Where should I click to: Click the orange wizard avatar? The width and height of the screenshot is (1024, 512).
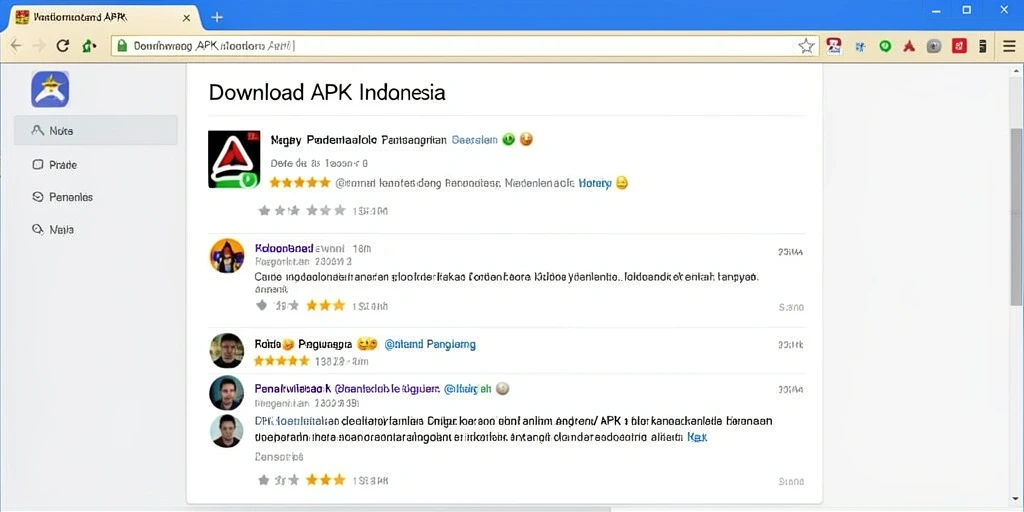[227, 255]
